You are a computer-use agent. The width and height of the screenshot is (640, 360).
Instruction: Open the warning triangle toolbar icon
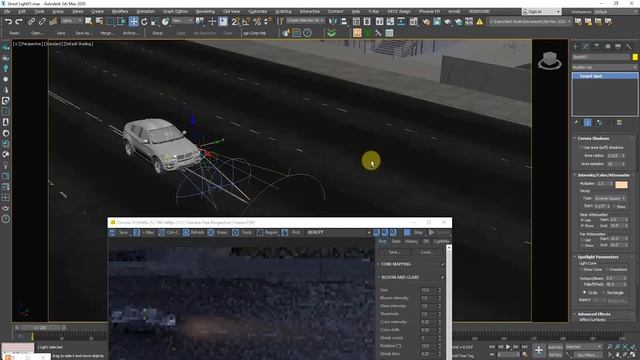(x=480, y=22)
